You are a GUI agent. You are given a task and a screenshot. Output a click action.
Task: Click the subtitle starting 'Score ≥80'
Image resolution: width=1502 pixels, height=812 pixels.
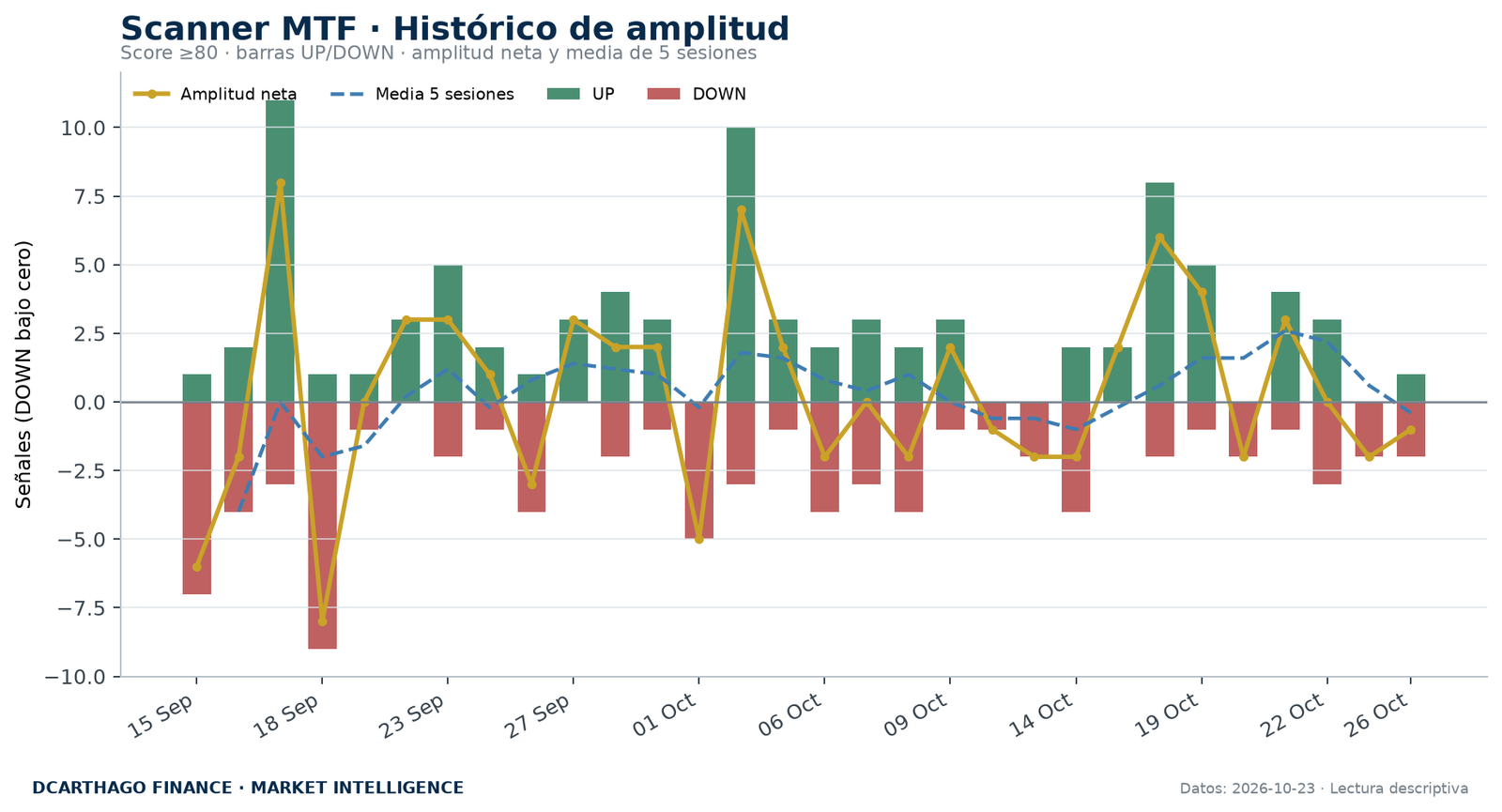pyautogui.click(x=438, y=54)
